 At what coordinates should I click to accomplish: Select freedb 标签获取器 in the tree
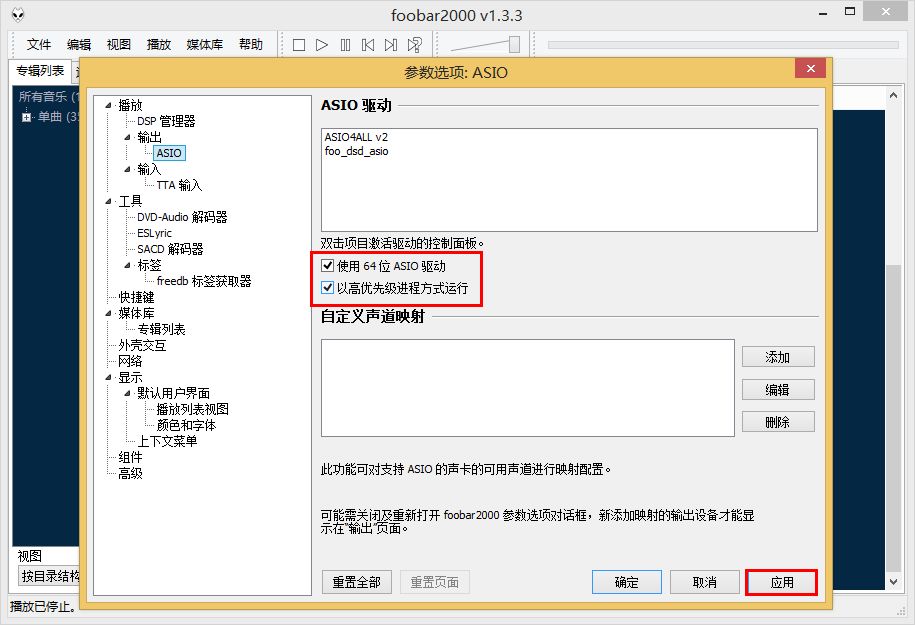point(204,281)
